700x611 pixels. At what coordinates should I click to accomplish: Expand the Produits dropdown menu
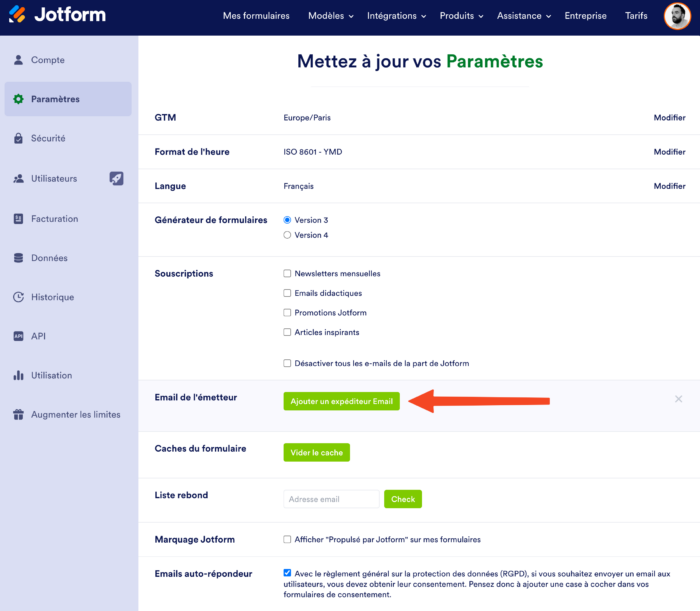(x=461, y=16)
